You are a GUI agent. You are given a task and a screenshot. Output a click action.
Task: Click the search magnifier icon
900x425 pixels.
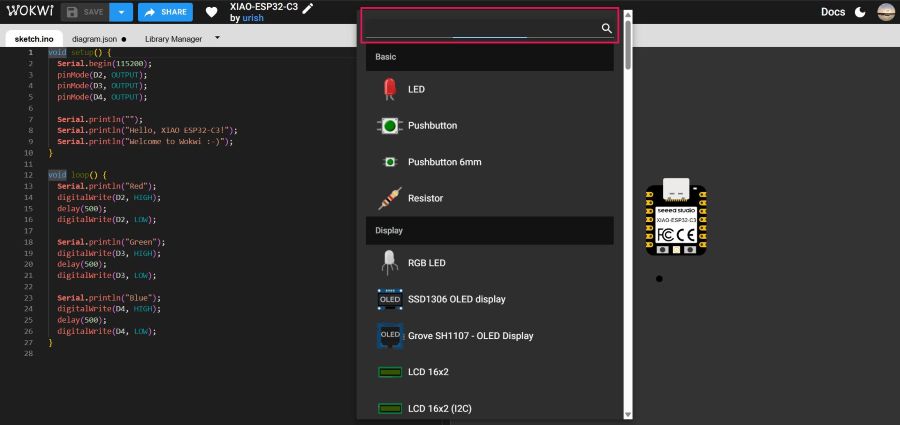(x=607, y=28)
